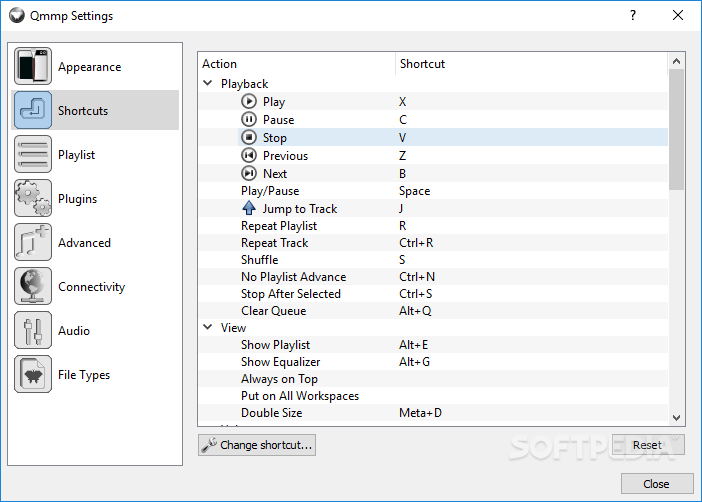702x502 pixels.
Task: Select the Plugins label in sidebar
Action: coord(77,199)
